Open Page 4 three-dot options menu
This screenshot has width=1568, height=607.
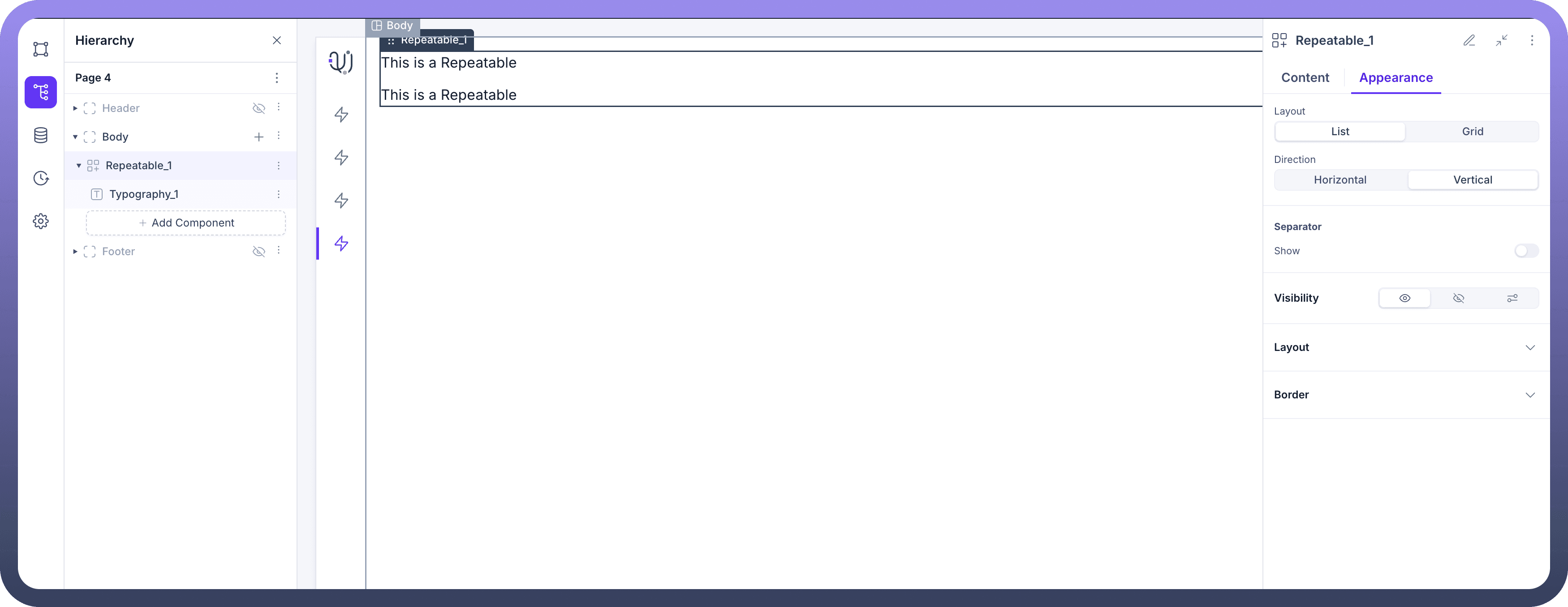277,78
